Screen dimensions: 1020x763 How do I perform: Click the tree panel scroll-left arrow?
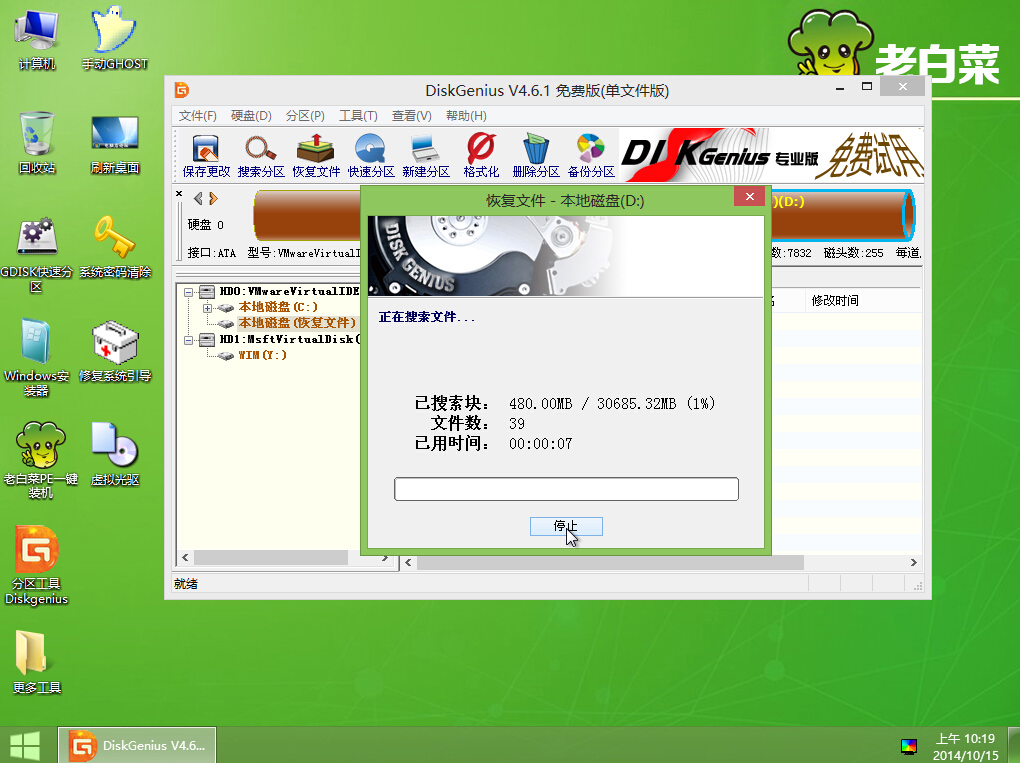tap(185, 557)
